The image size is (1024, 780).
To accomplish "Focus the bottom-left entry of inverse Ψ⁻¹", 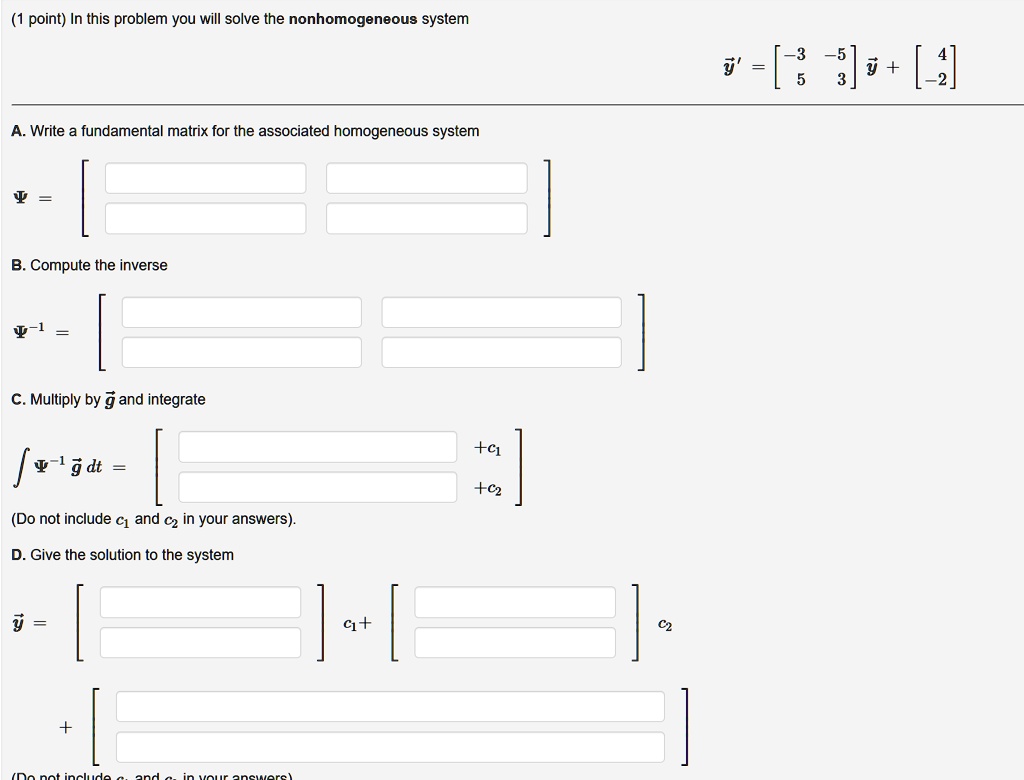I will [242, 352].
